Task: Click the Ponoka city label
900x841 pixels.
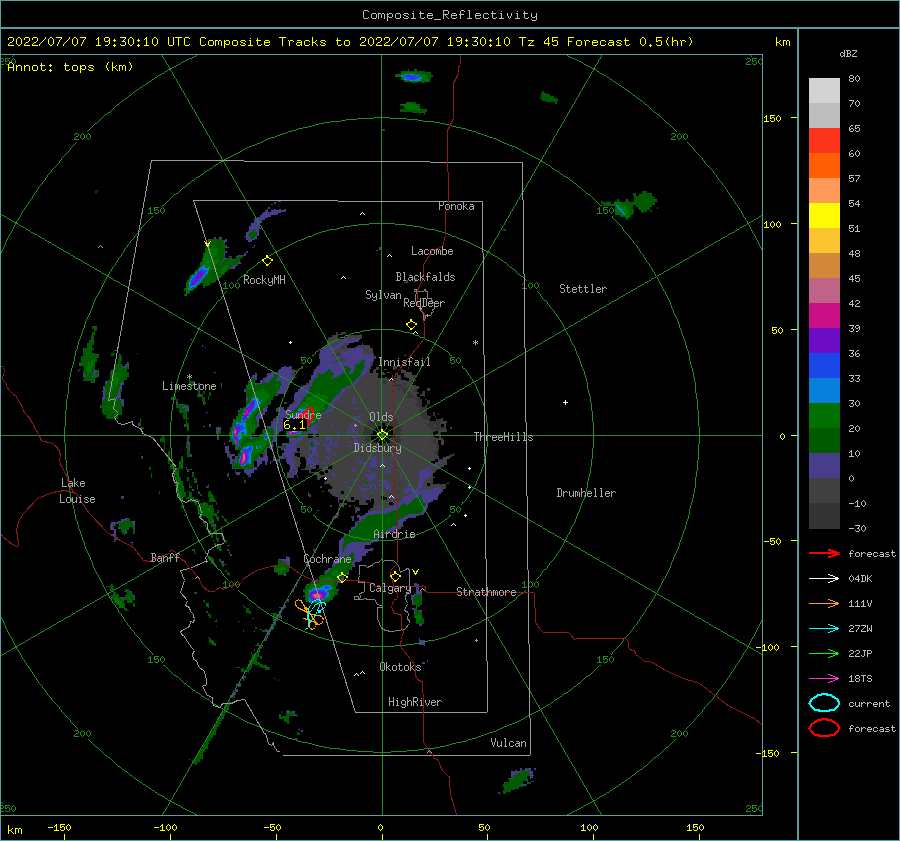Action: click(456, 206)
